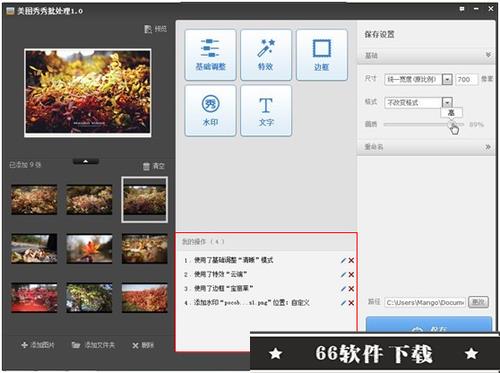
Task: Delete the watermark operation using red X
Action: [x=351, y=303]
